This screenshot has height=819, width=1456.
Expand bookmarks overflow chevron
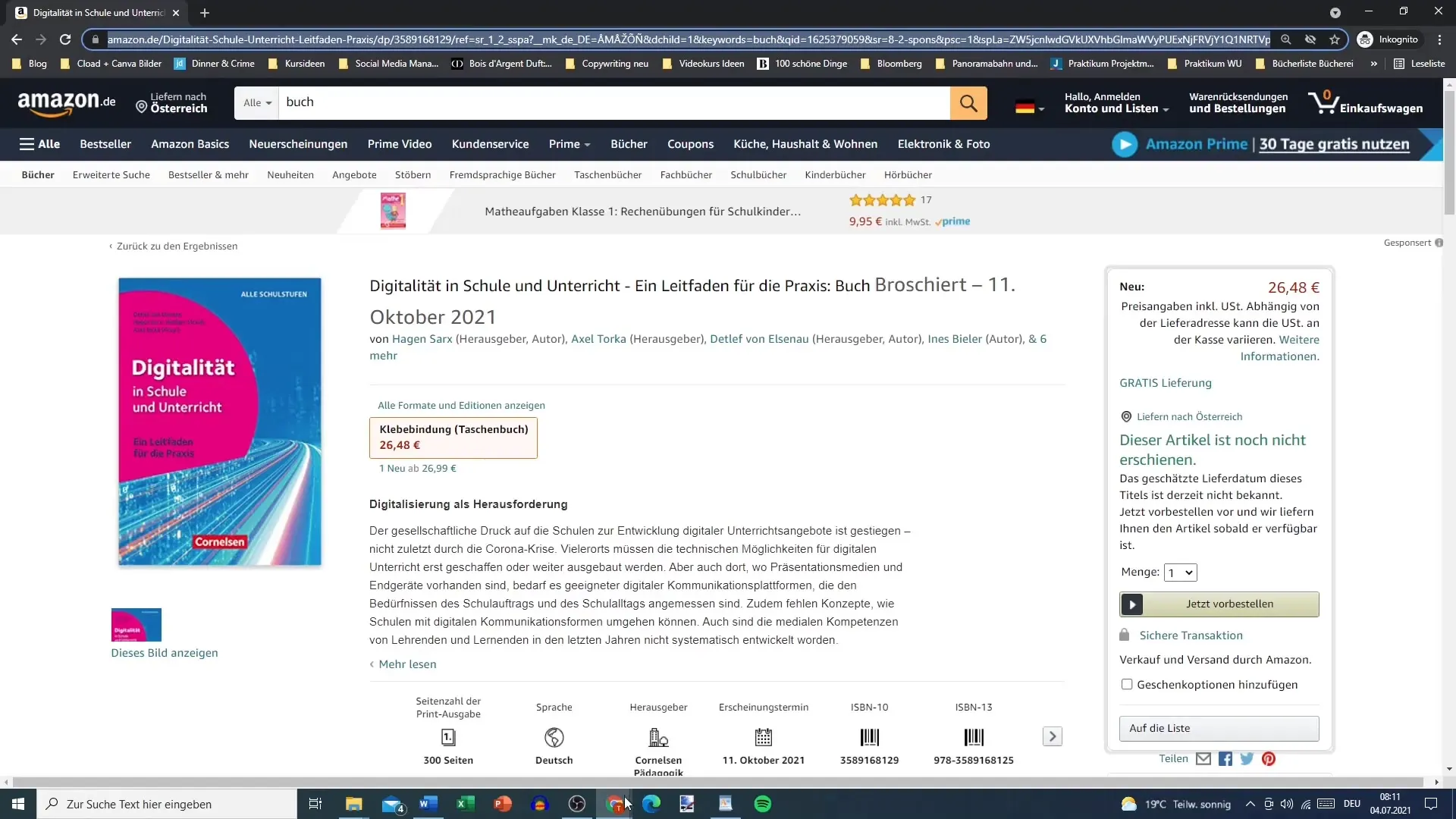1373,64
